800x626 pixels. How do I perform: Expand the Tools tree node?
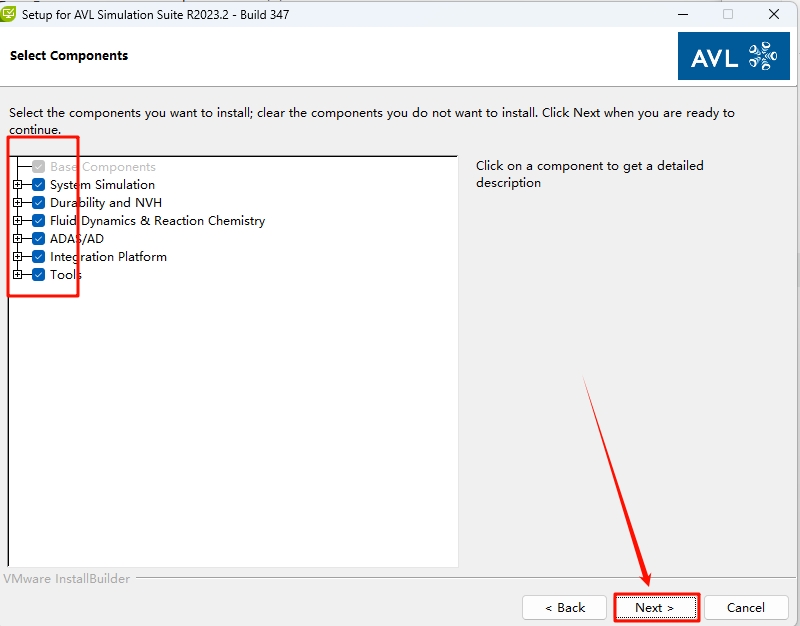[x=18, y=275]
